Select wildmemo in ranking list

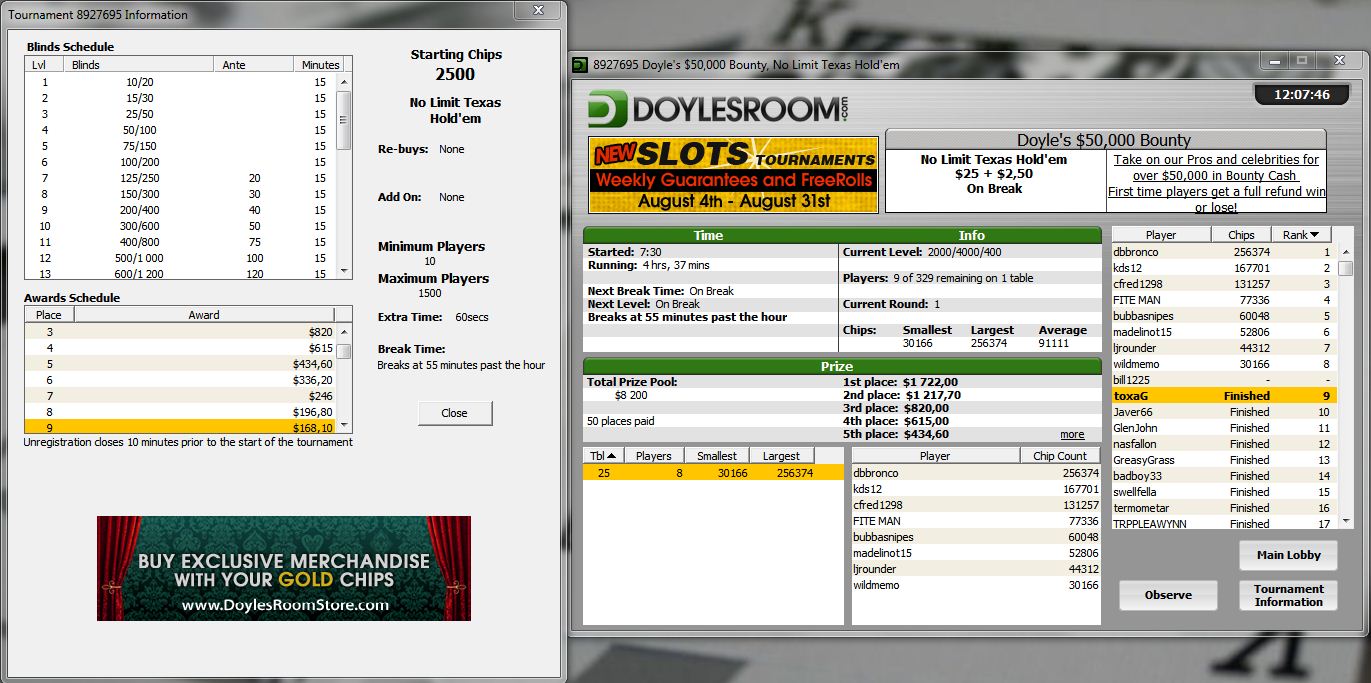[1224, 364]
